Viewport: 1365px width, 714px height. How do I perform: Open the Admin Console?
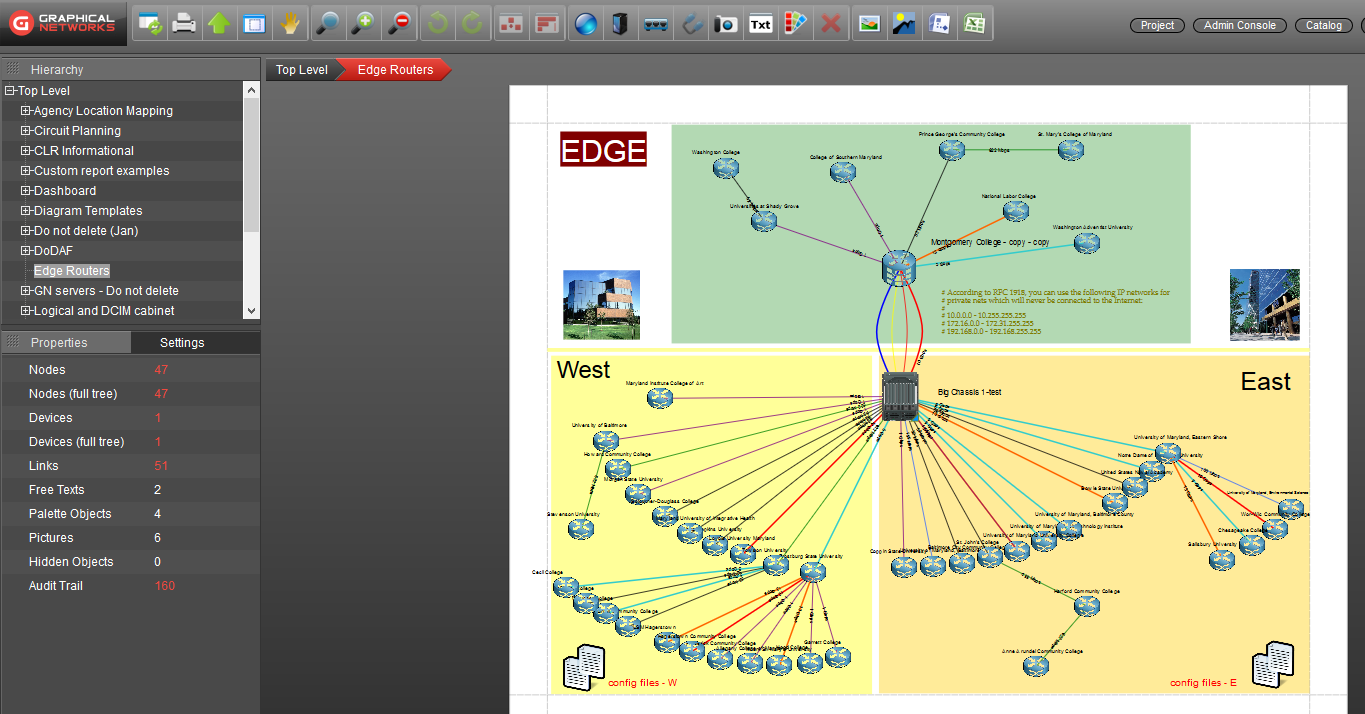click(1239, 25)
